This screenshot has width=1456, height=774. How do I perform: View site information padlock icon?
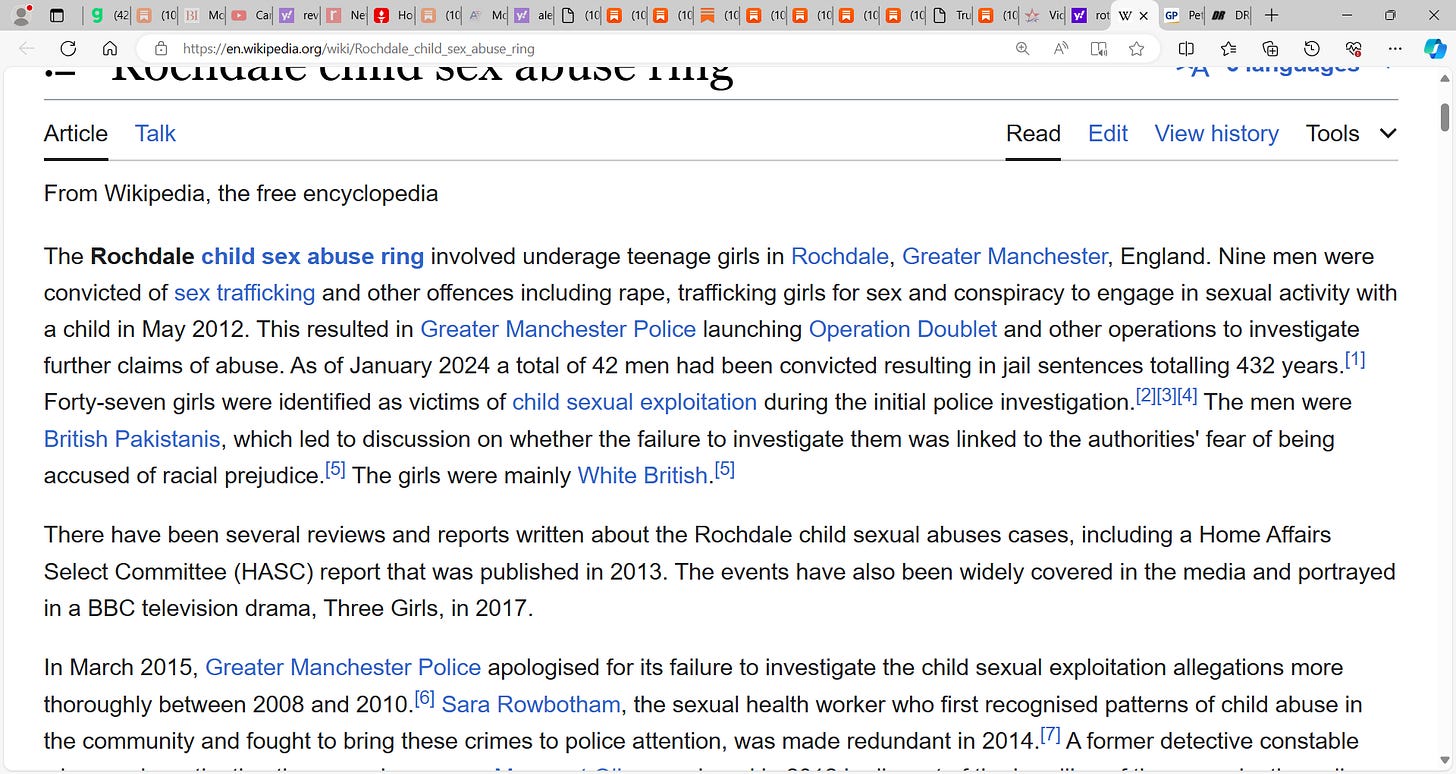pyautogui.click(x=160, y=48)
